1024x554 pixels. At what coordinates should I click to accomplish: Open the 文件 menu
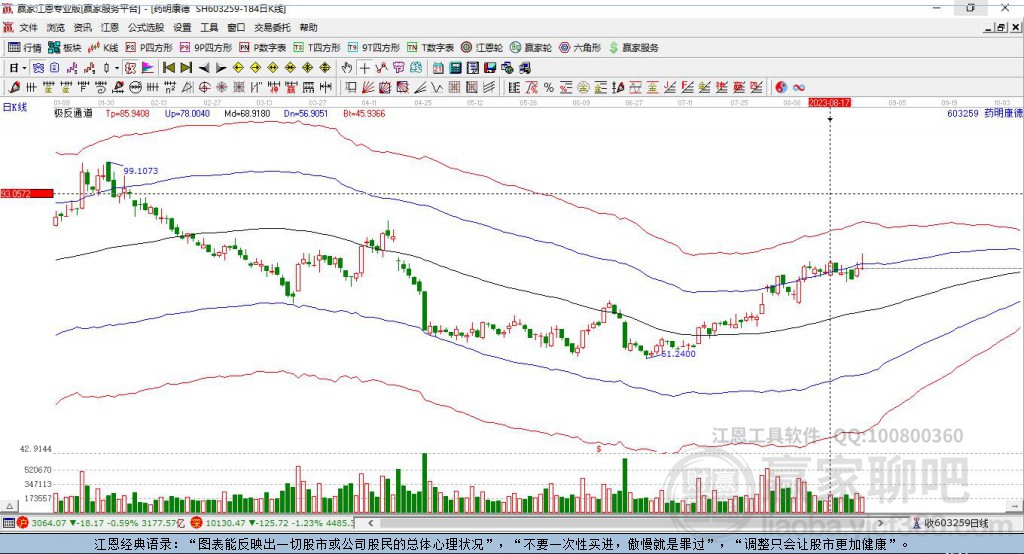pyautogui.click(x=29, y=27)
